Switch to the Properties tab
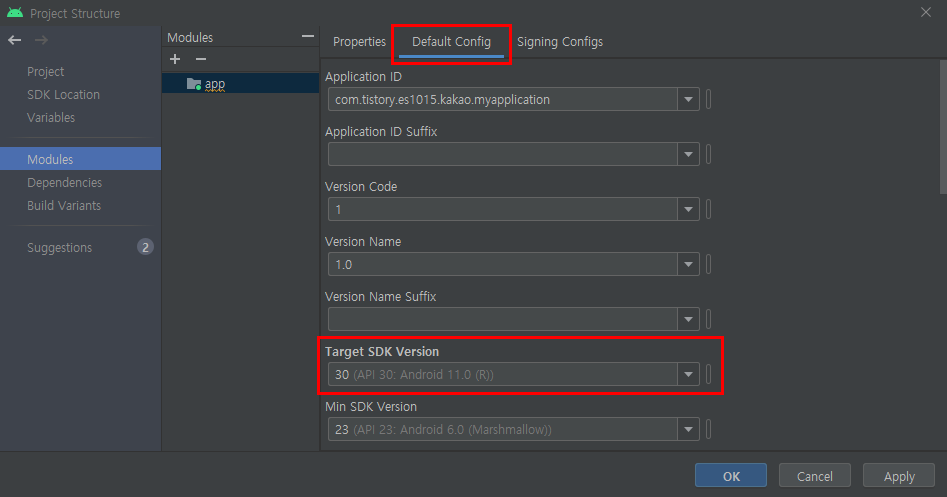Viewport: 947px width, 497px height. click(359, 42)
